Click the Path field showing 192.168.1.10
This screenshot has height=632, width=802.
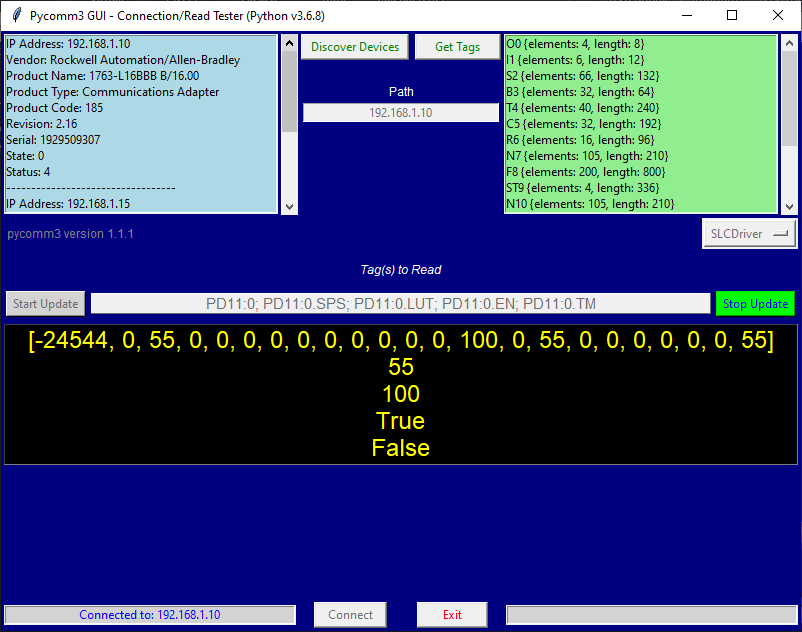(400, 112)
